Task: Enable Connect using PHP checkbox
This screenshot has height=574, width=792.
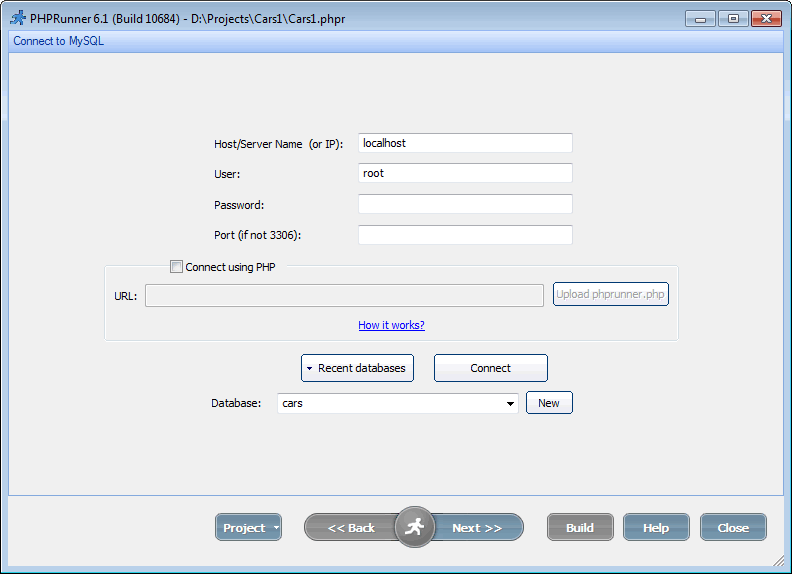Action: click(176, 267)
